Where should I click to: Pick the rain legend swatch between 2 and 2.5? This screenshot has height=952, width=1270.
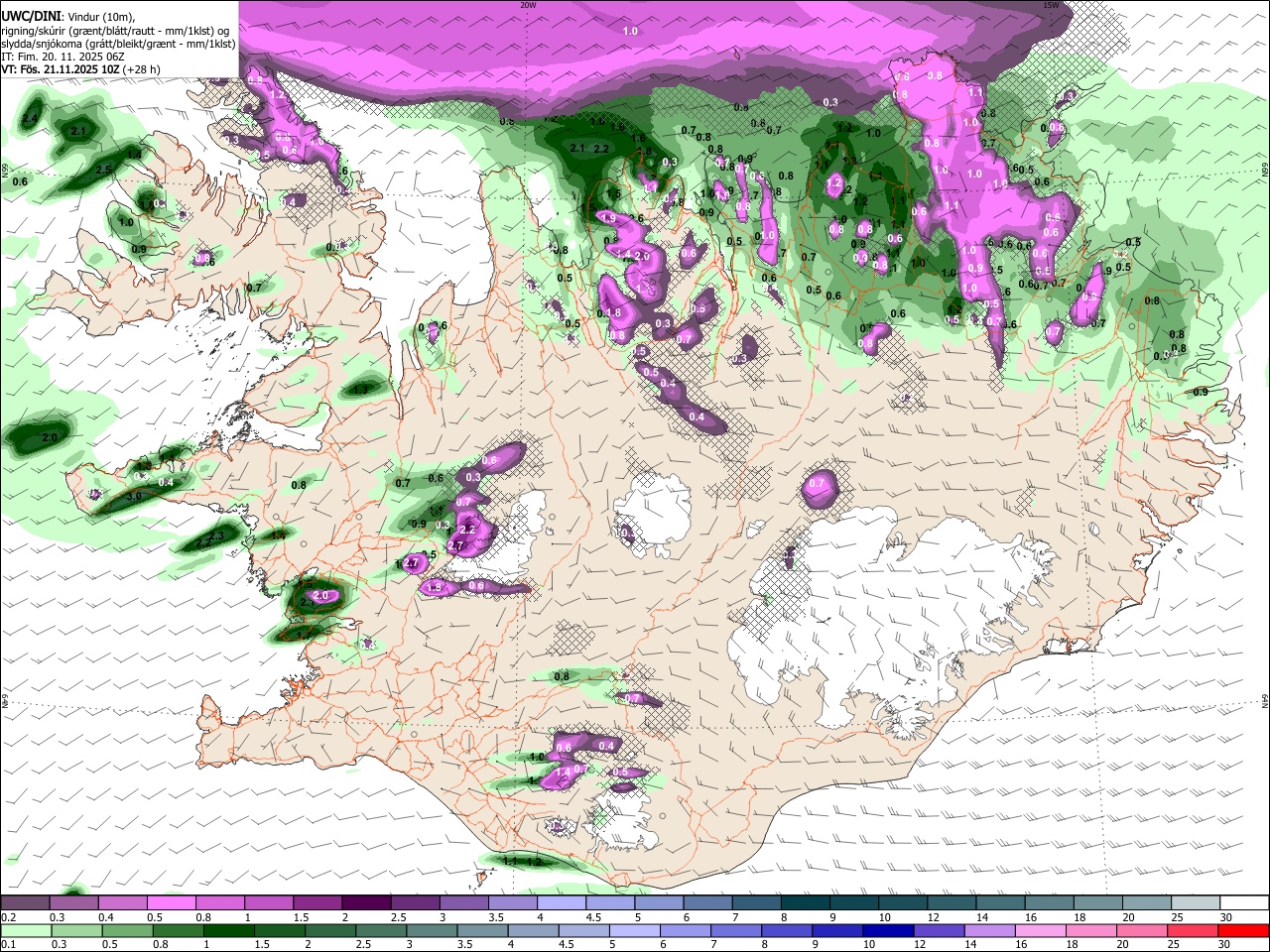330,930
